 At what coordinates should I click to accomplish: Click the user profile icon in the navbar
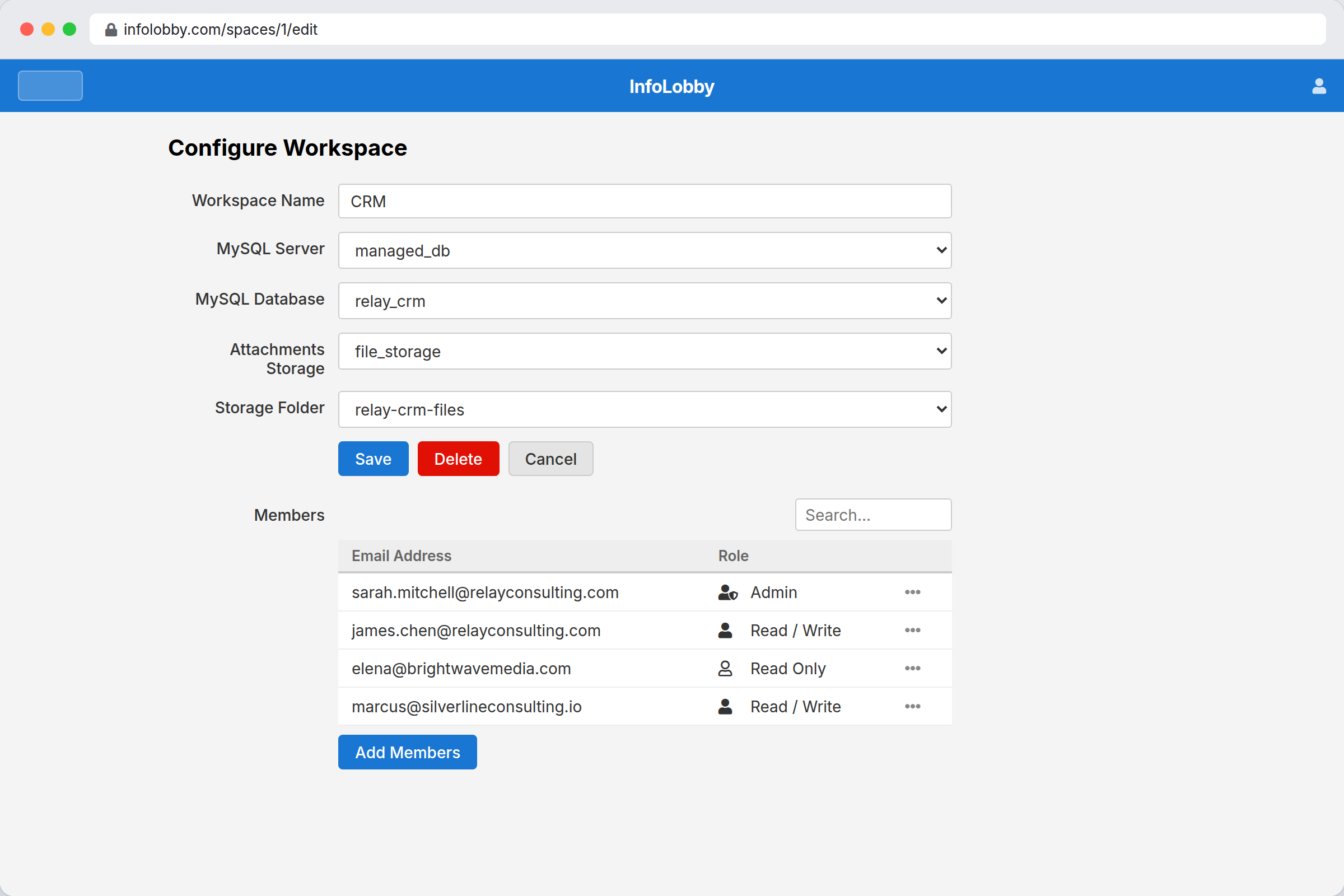click(x=1319, y=86)
